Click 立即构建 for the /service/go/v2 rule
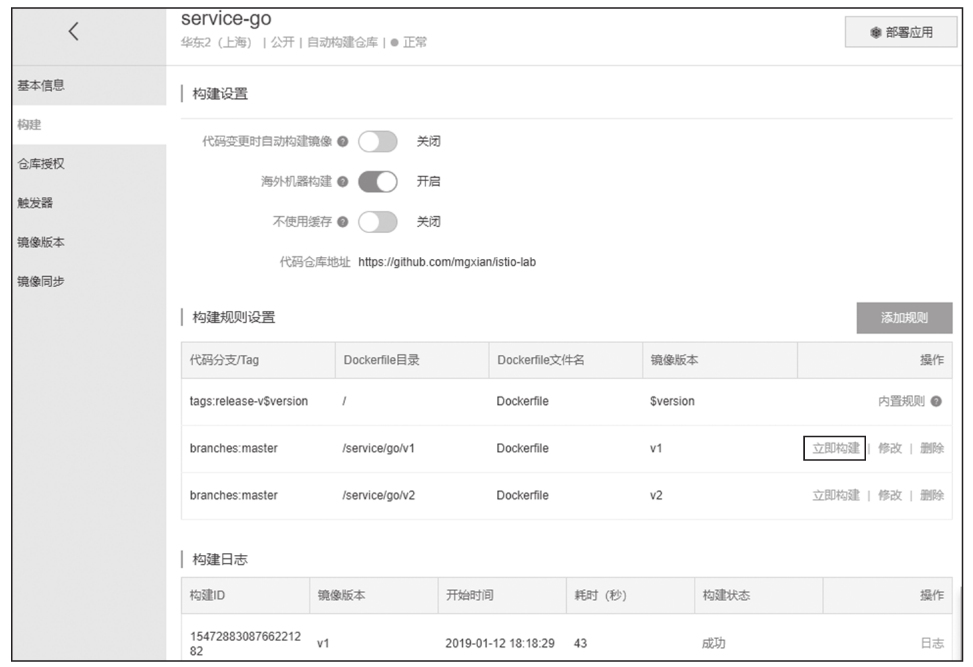 coord(835,495)
